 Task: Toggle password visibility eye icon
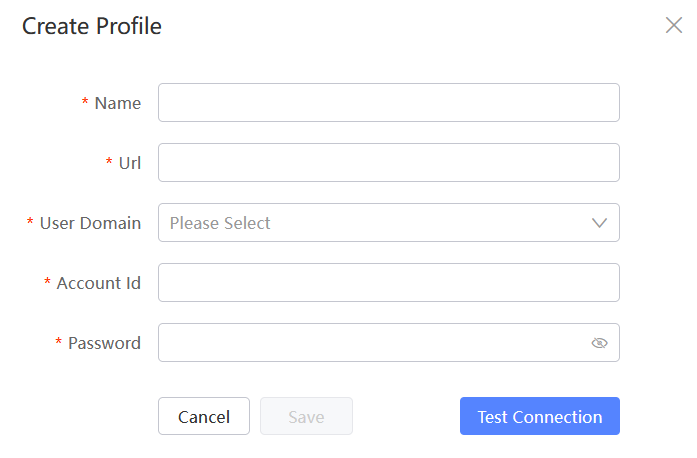(x=599, y=343)
